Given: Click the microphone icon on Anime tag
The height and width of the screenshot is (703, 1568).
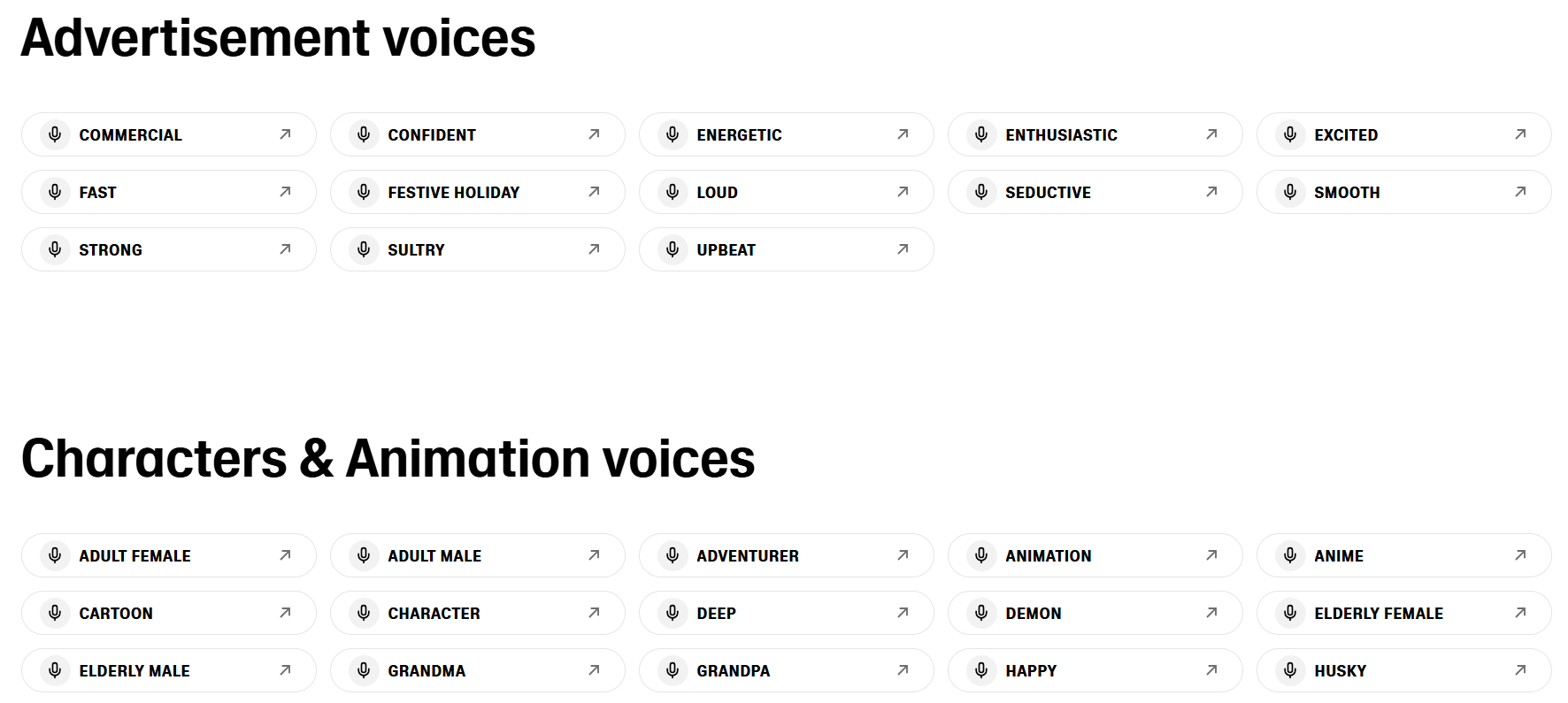Looking at the screenshot, I should (x=1289, y=555).
